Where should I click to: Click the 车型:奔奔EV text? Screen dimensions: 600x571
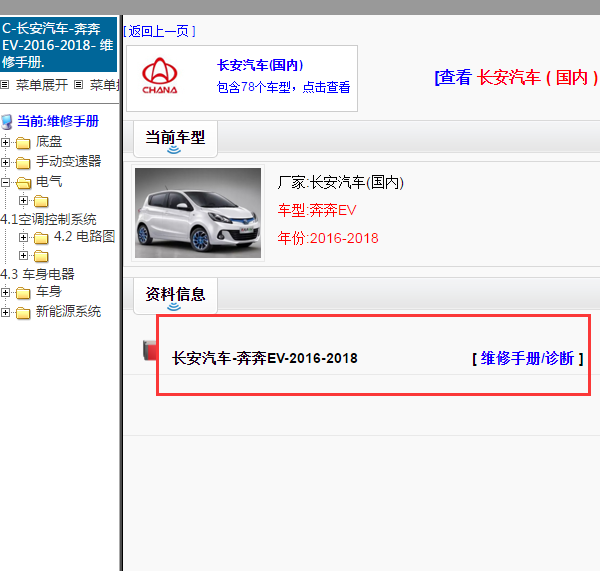317,210
